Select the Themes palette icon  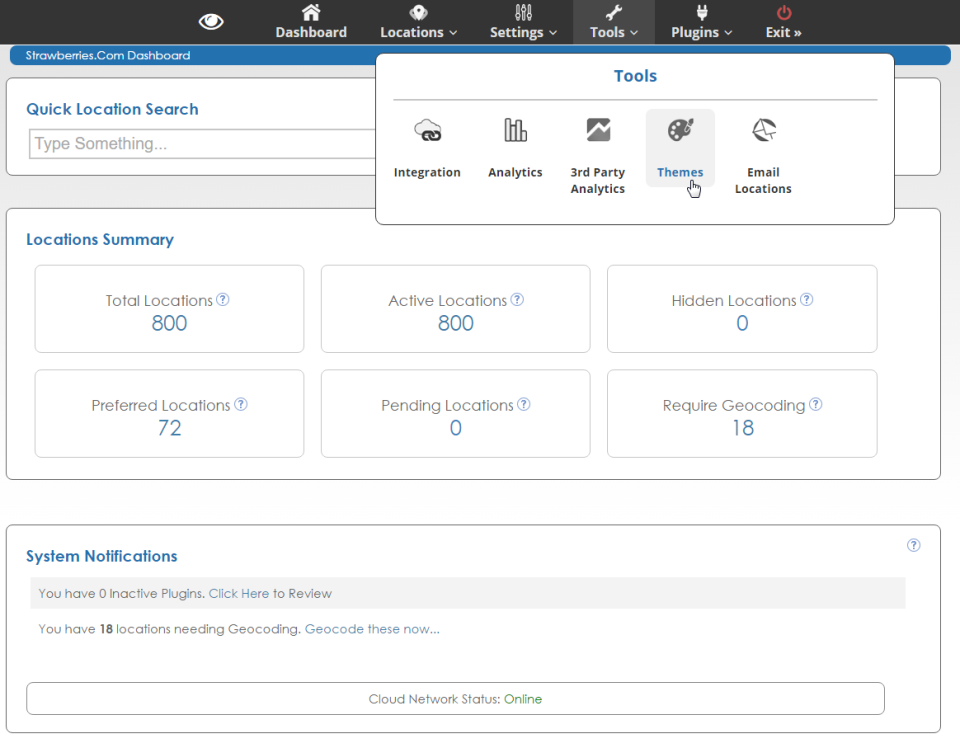pyautogui.click(x=680, y=130)
